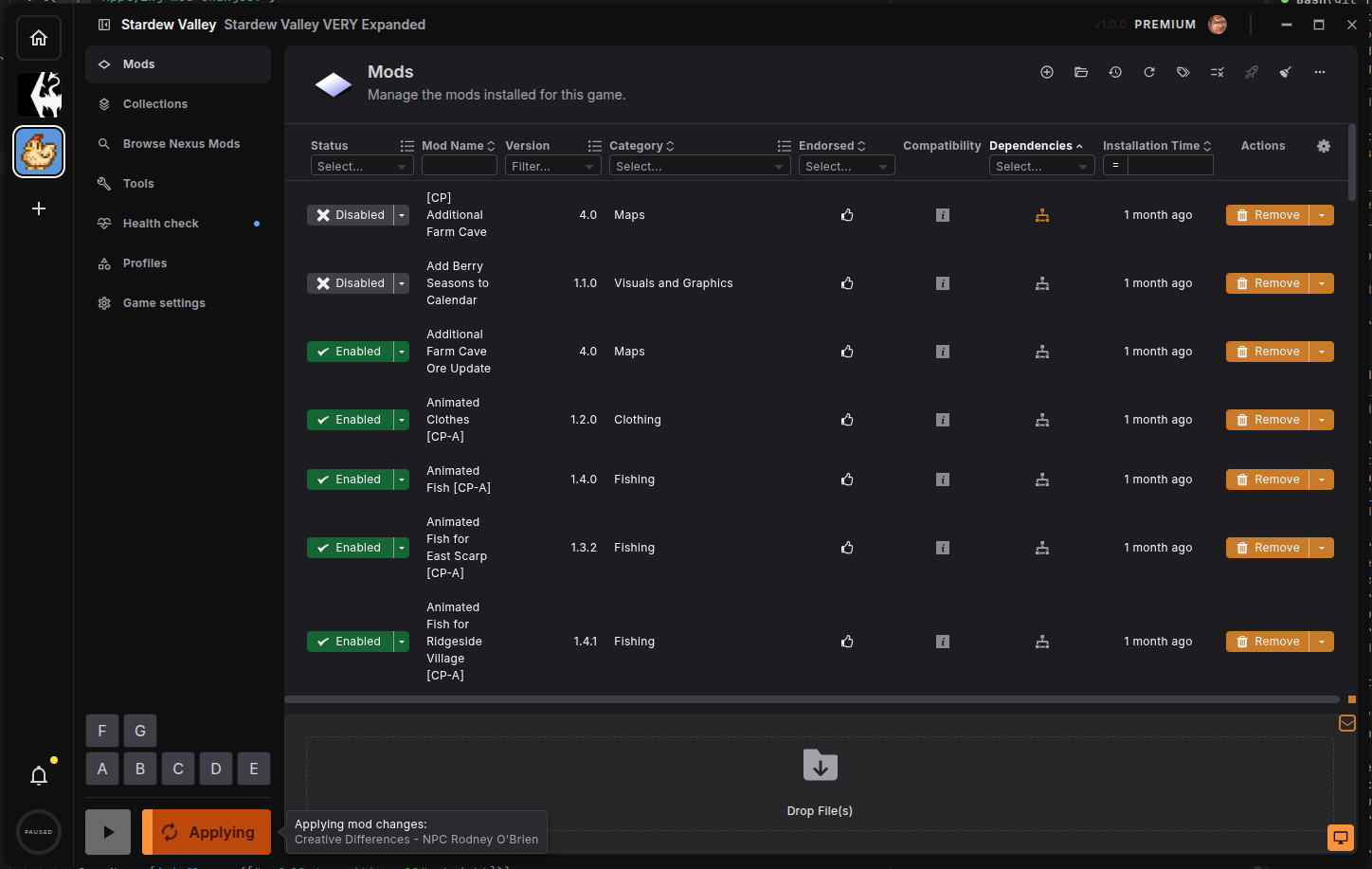Open the Status filter dropdown

pyautogui.click(x=362, y=166)
